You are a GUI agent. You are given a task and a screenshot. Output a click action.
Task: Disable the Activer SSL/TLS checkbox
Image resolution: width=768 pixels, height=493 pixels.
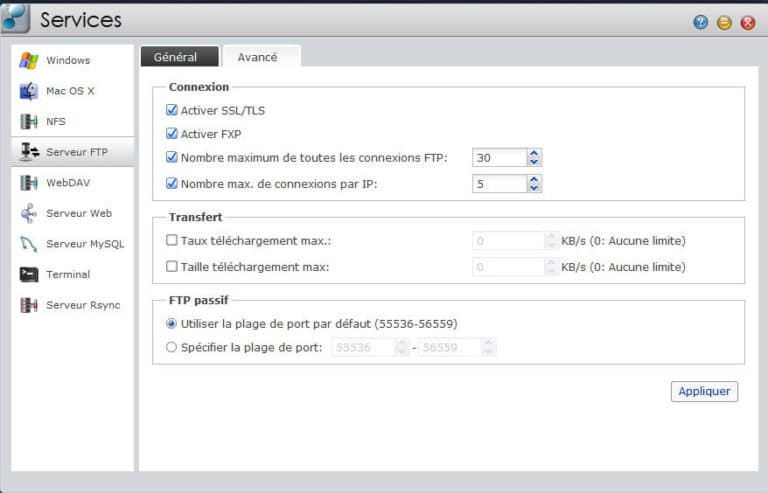pos(172,111)
